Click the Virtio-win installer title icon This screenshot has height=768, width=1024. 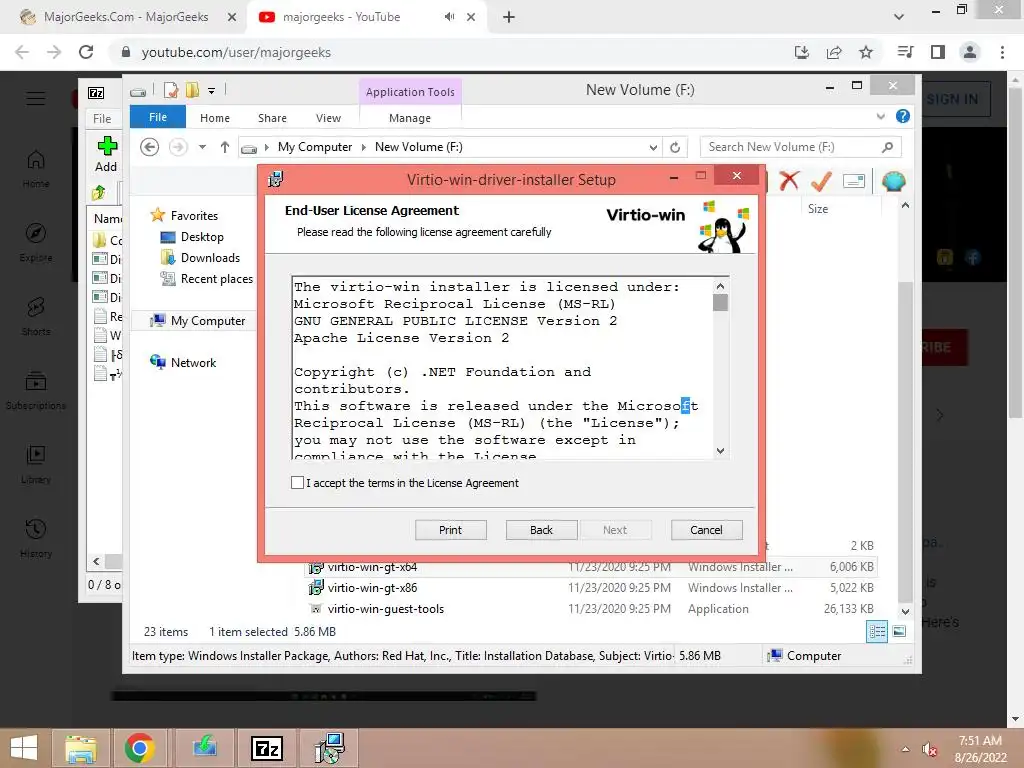coord(276,179)
